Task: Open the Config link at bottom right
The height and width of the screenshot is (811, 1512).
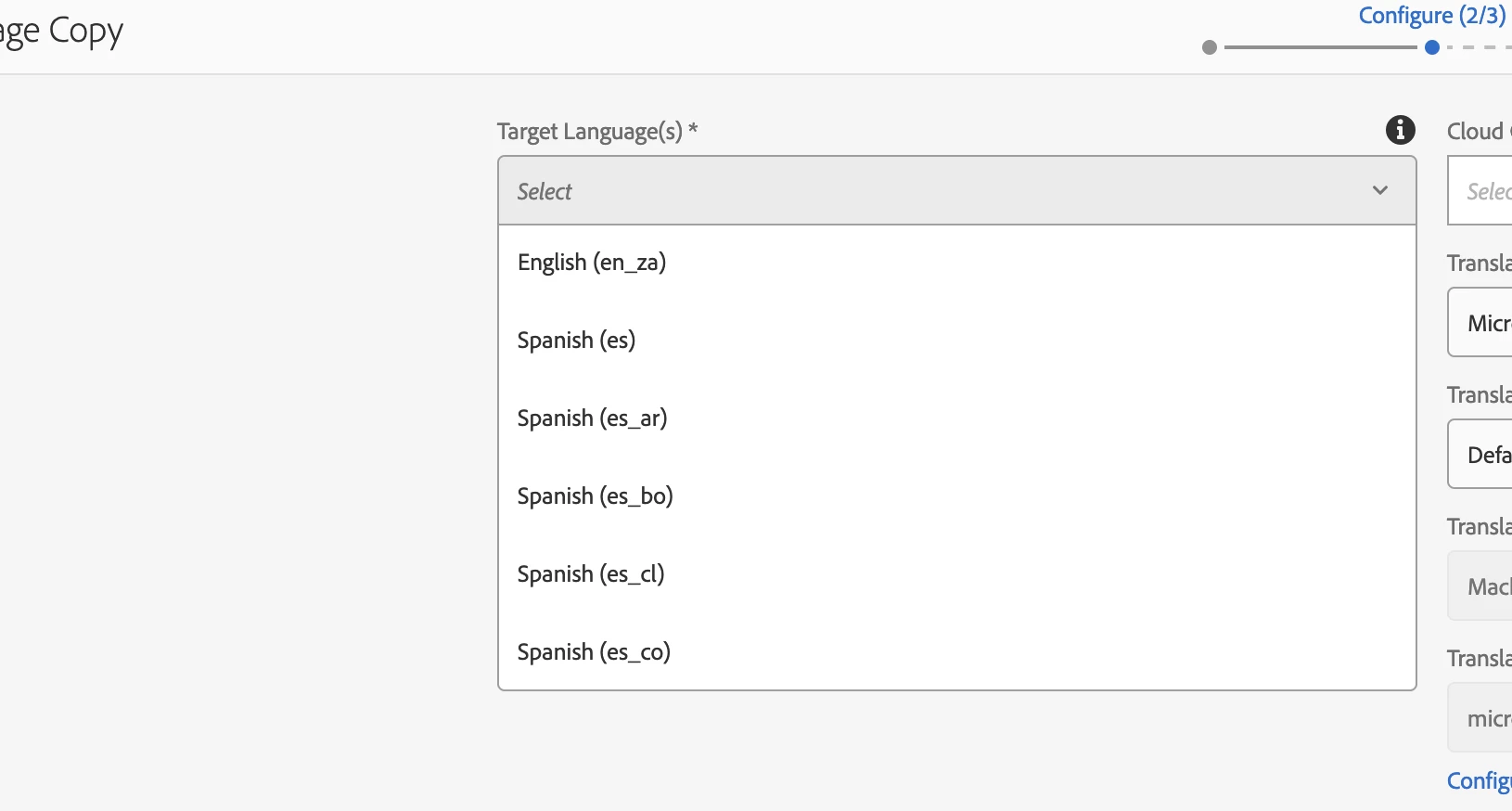Action: point(1479,781)
